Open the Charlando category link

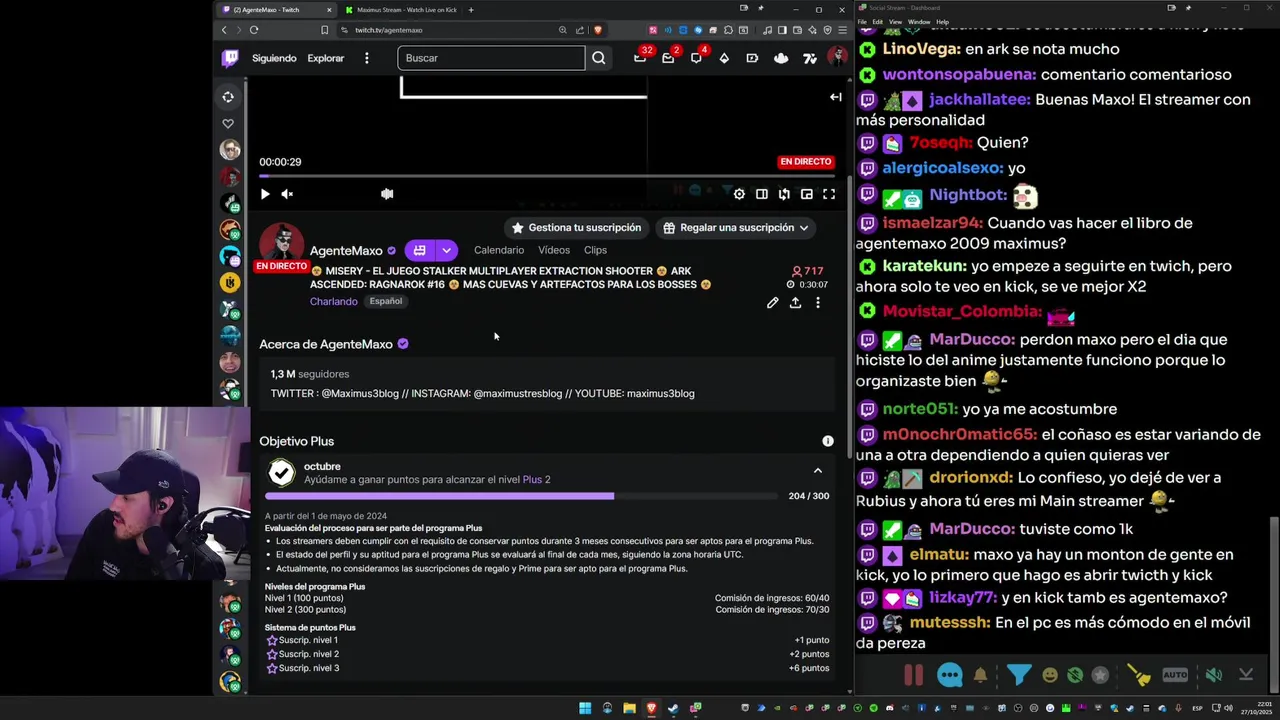tap(333, 301)
